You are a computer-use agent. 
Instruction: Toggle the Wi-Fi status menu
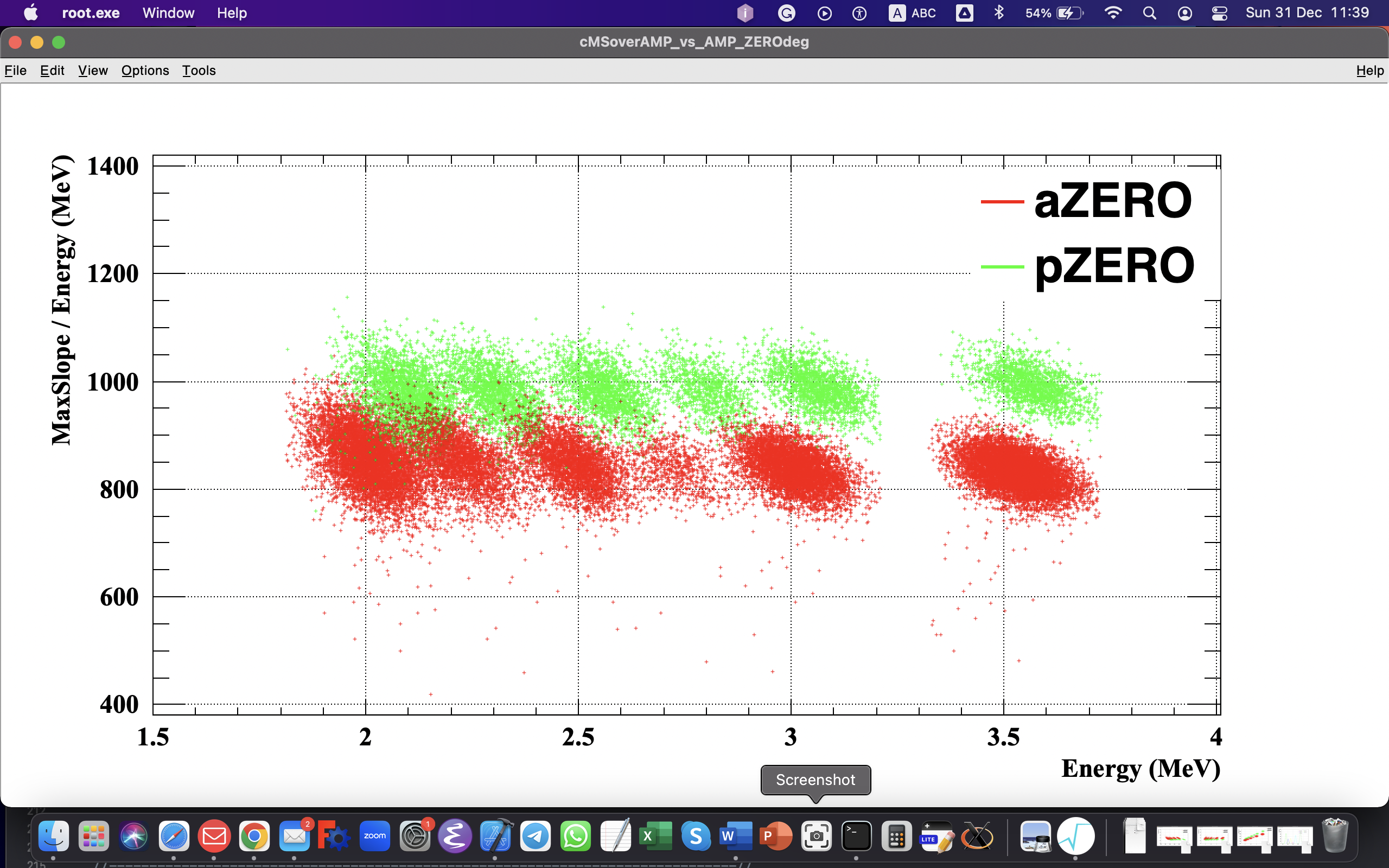coord(1113,12)
